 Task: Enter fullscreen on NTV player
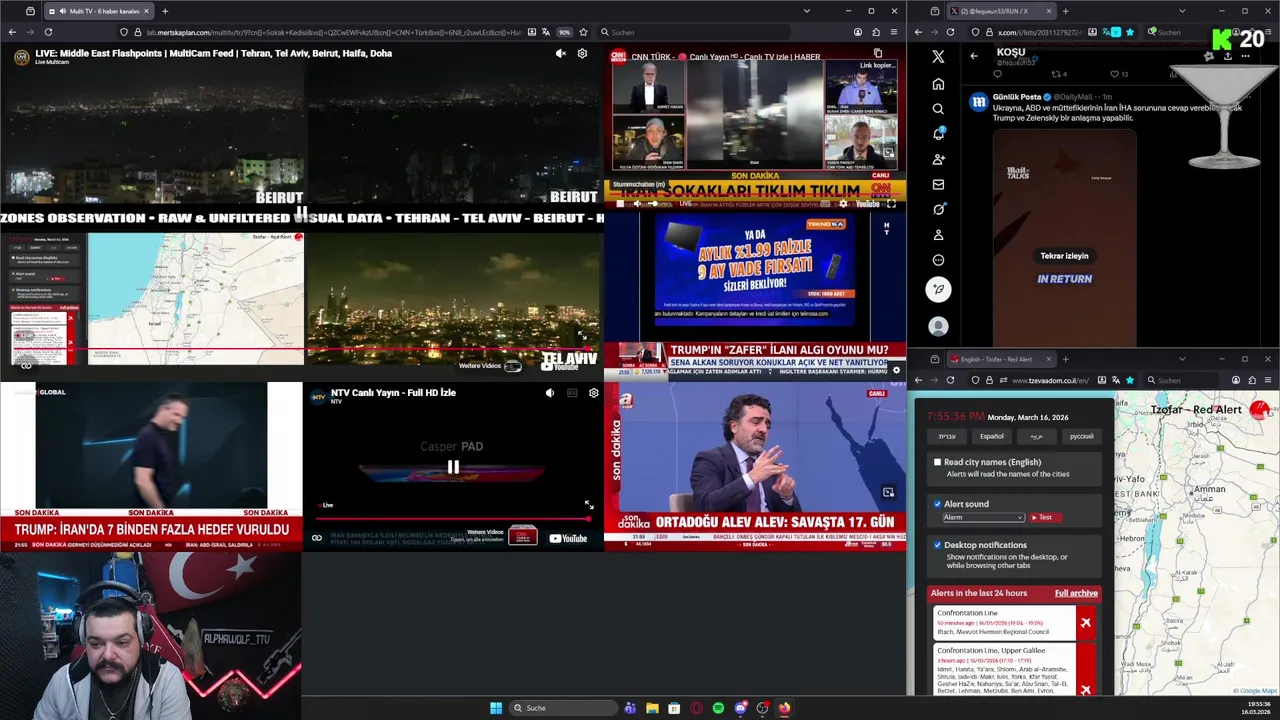pyautogui.click(x=589, y=505)
